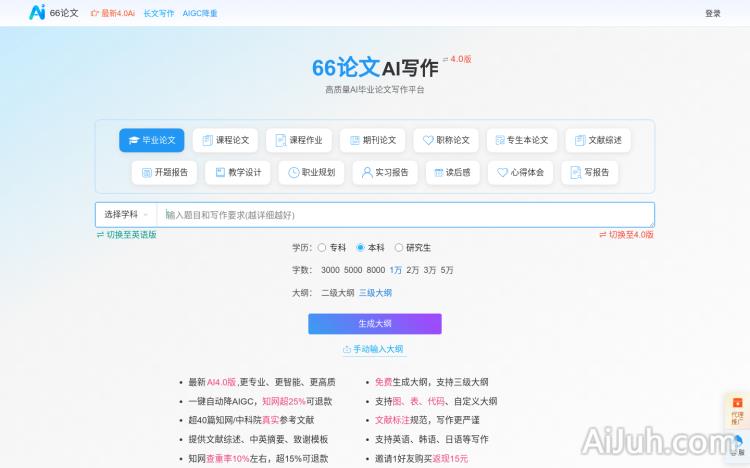Image resolution: width=750 pixels, height=468 pixels.
Task: Type in the topic and requirements field
Action: tap(405, 215)
